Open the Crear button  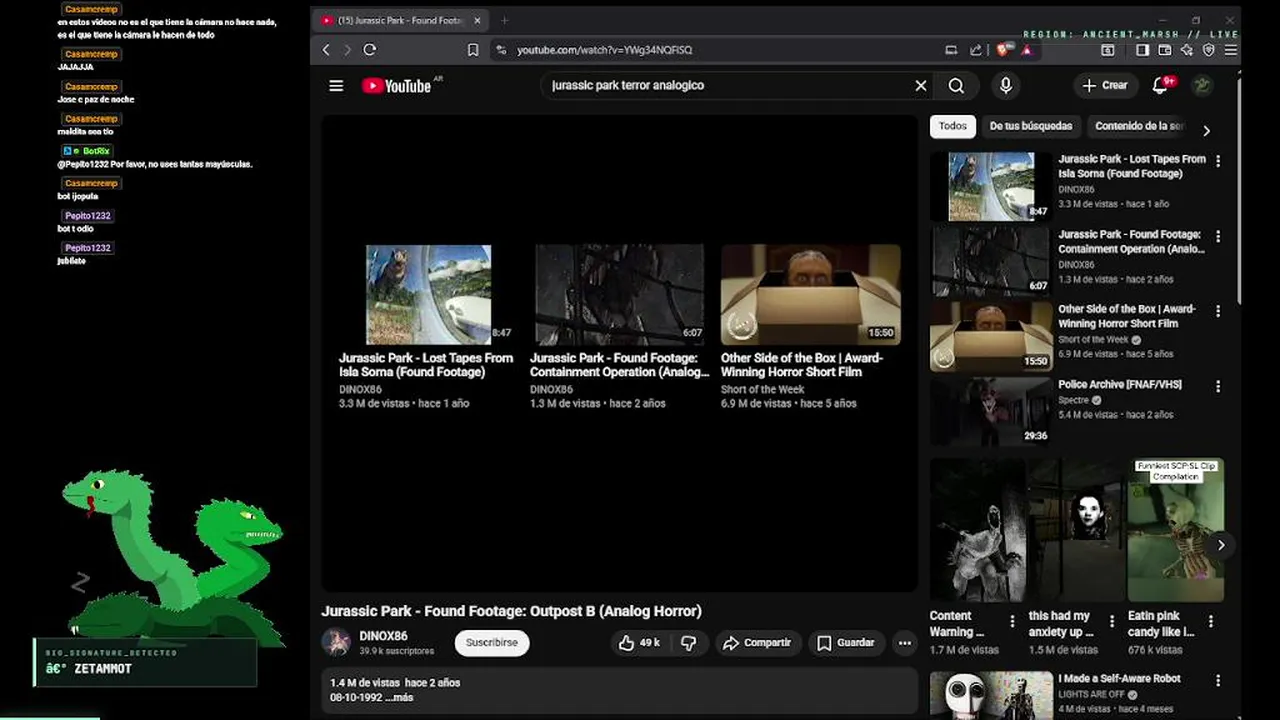1105,86
